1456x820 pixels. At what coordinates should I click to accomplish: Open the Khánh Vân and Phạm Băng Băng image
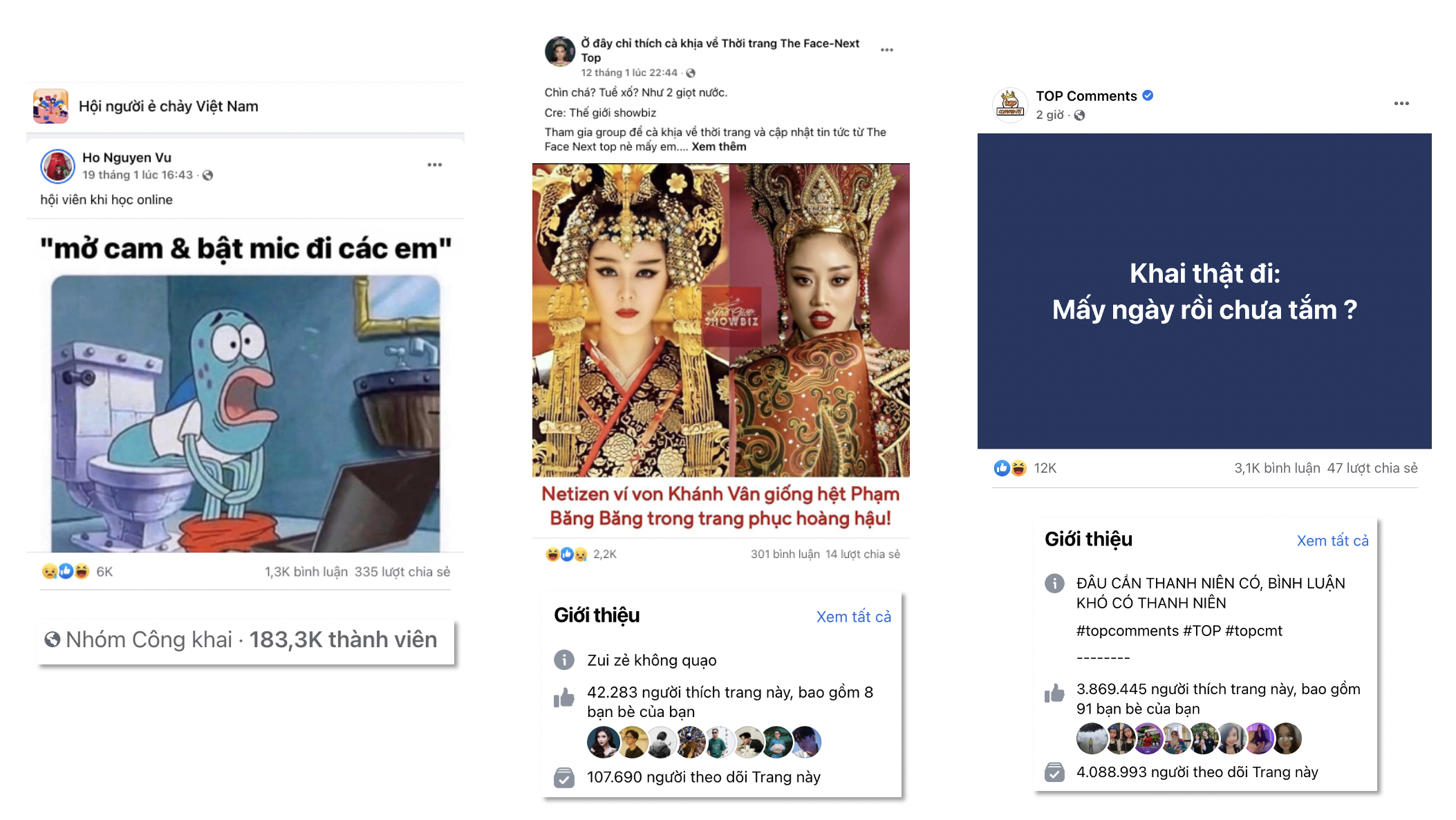[720, 320]
